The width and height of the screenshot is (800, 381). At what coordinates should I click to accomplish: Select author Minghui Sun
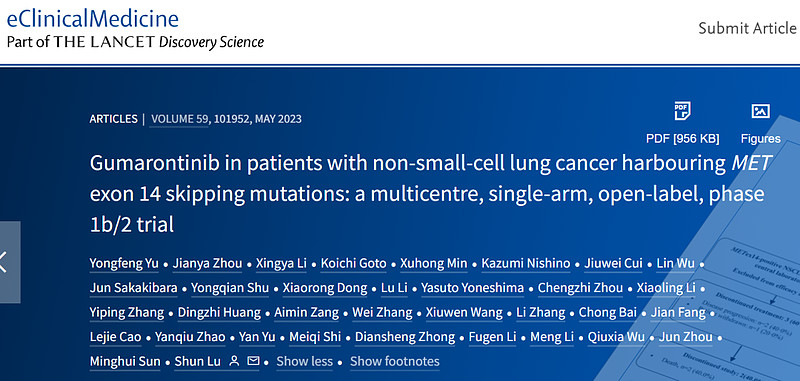point(125,362)
